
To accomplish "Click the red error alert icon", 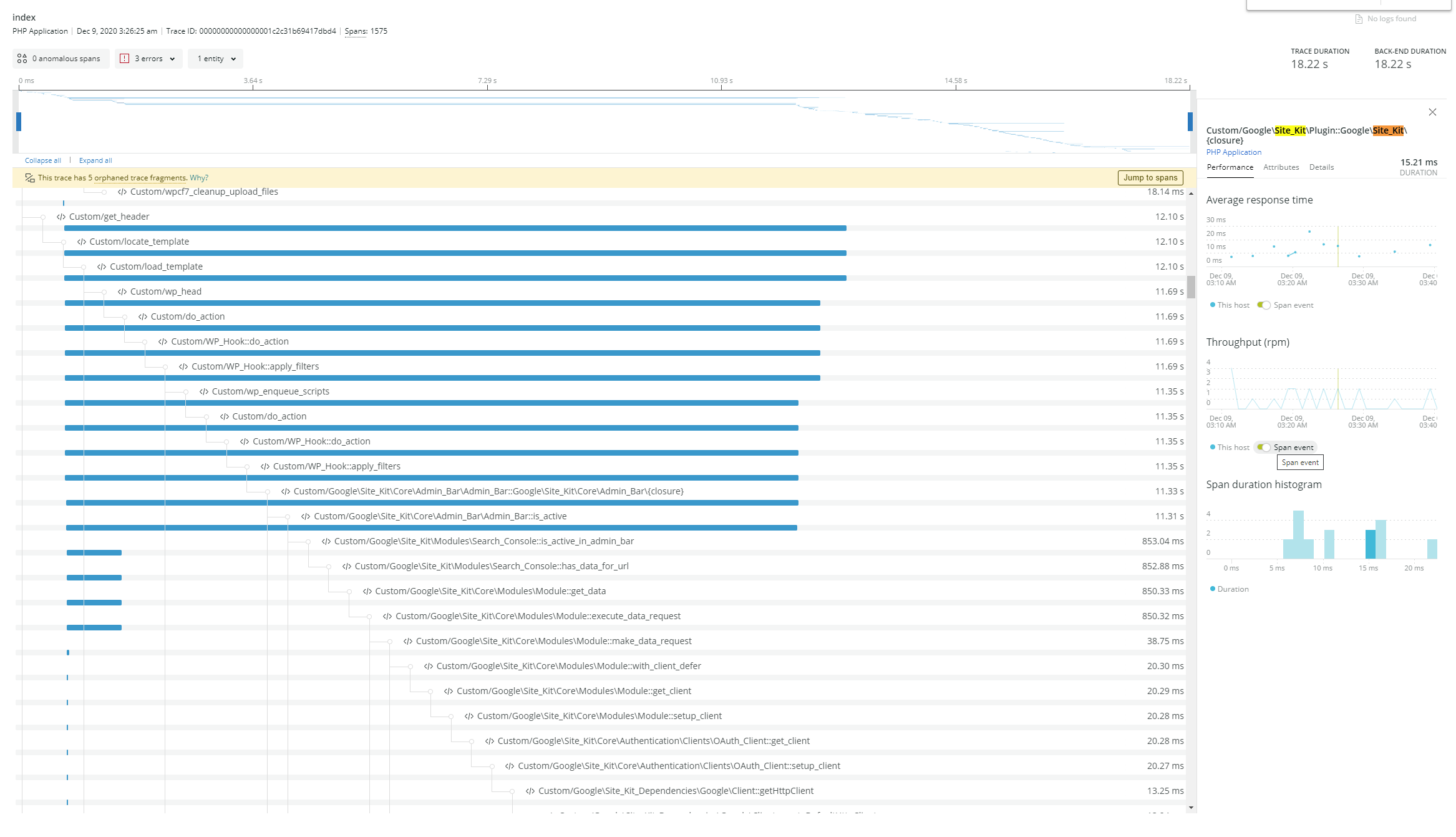I will [x=125, y=57].
